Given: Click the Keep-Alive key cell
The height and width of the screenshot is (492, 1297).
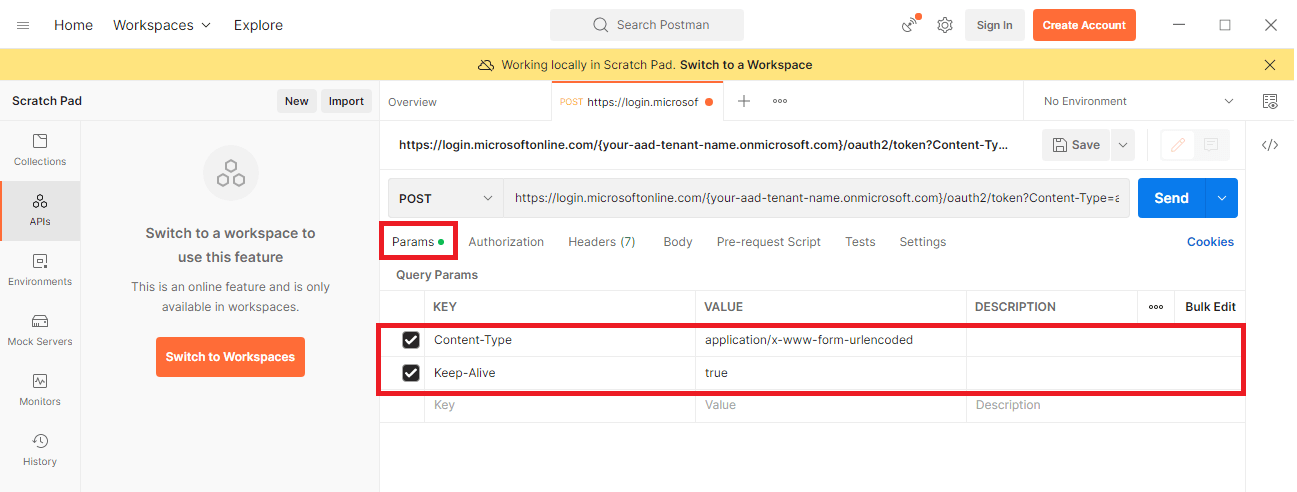Looking at the screenshot, I should point(560,373).
